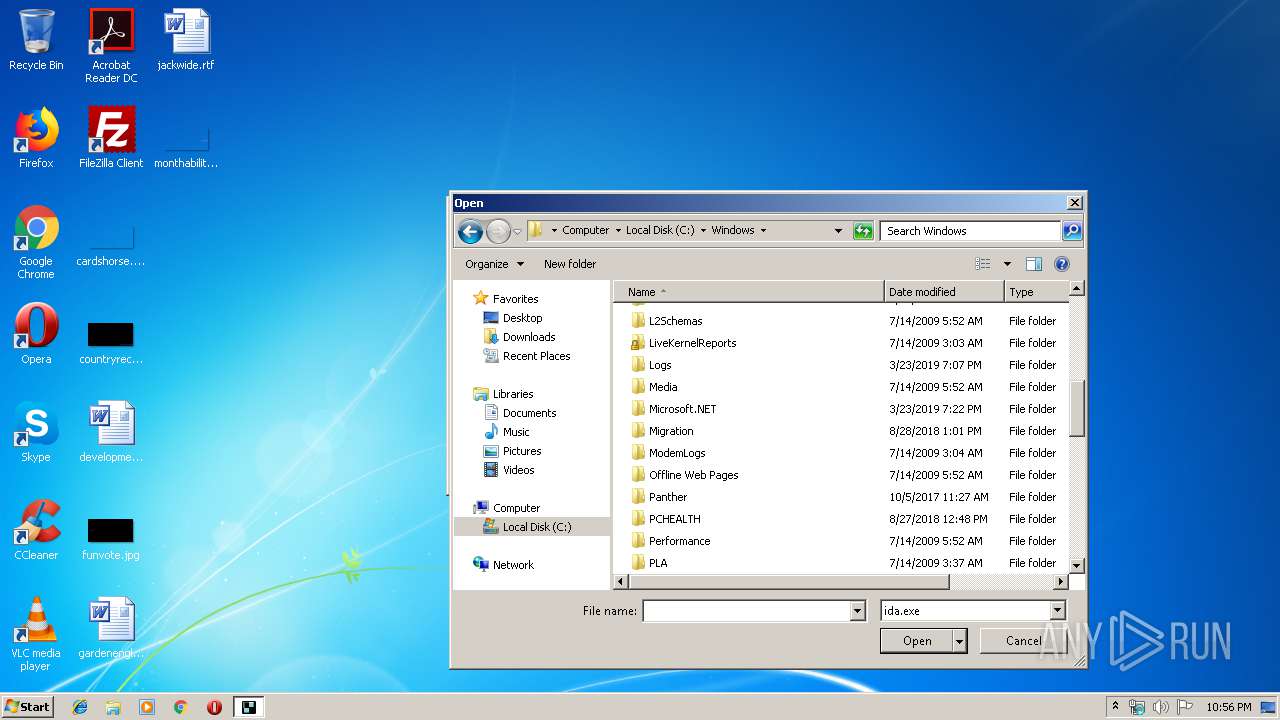
Task: Open the view options dropdown arrow
Action: point(1007,264)
